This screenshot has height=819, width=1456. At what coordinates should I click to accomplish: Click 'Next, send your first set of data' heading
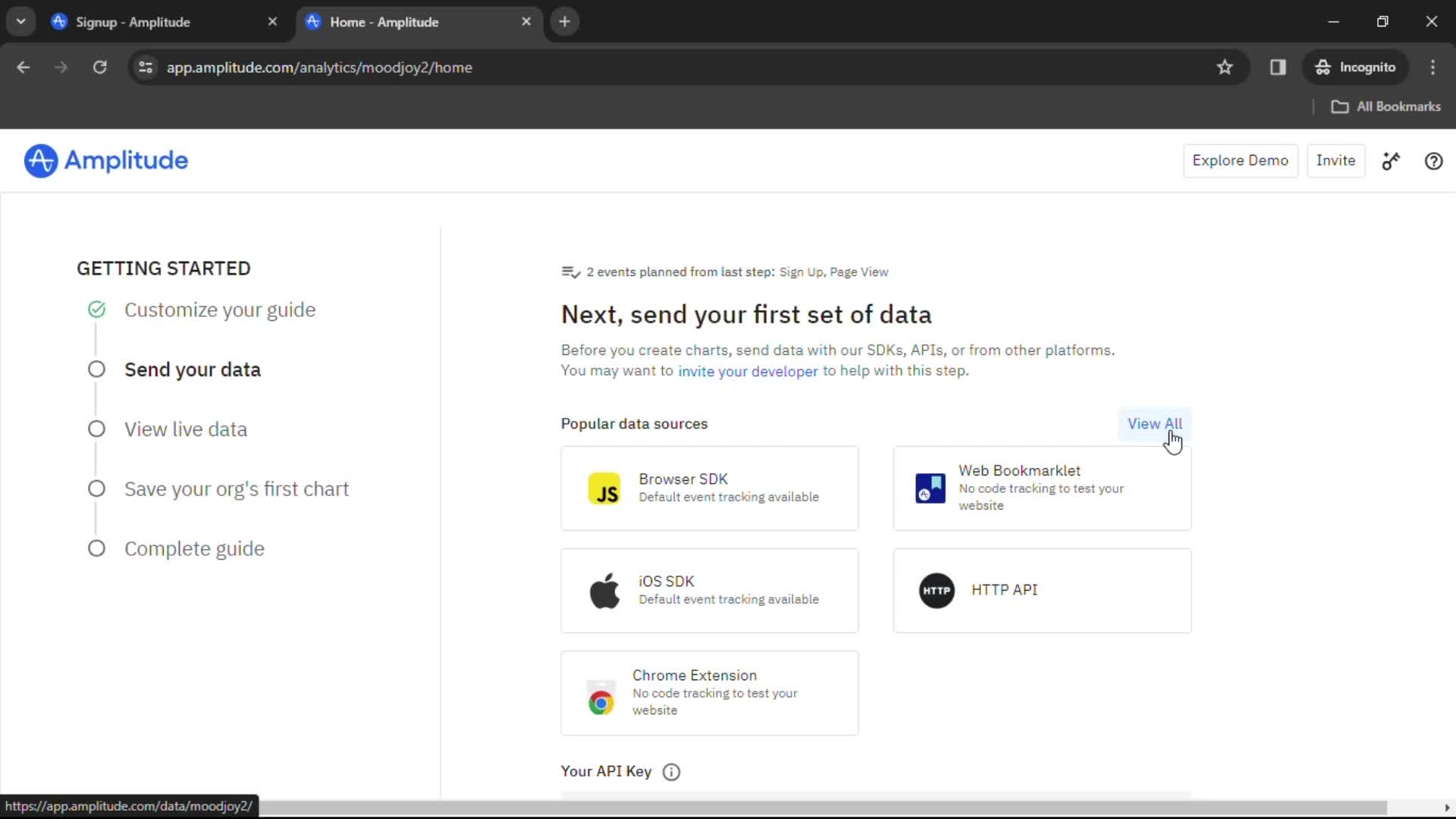pyautogui.click(x=746, y=315)
